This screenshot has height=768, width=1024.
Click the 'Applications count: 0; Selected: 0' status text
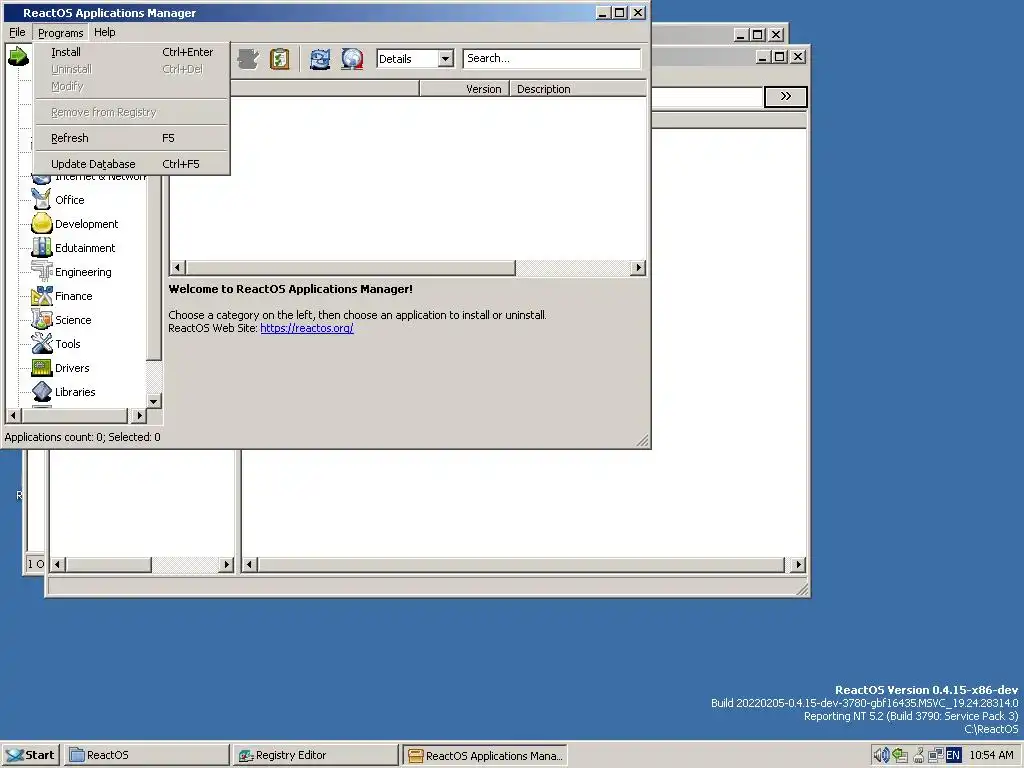pos(82,437)
